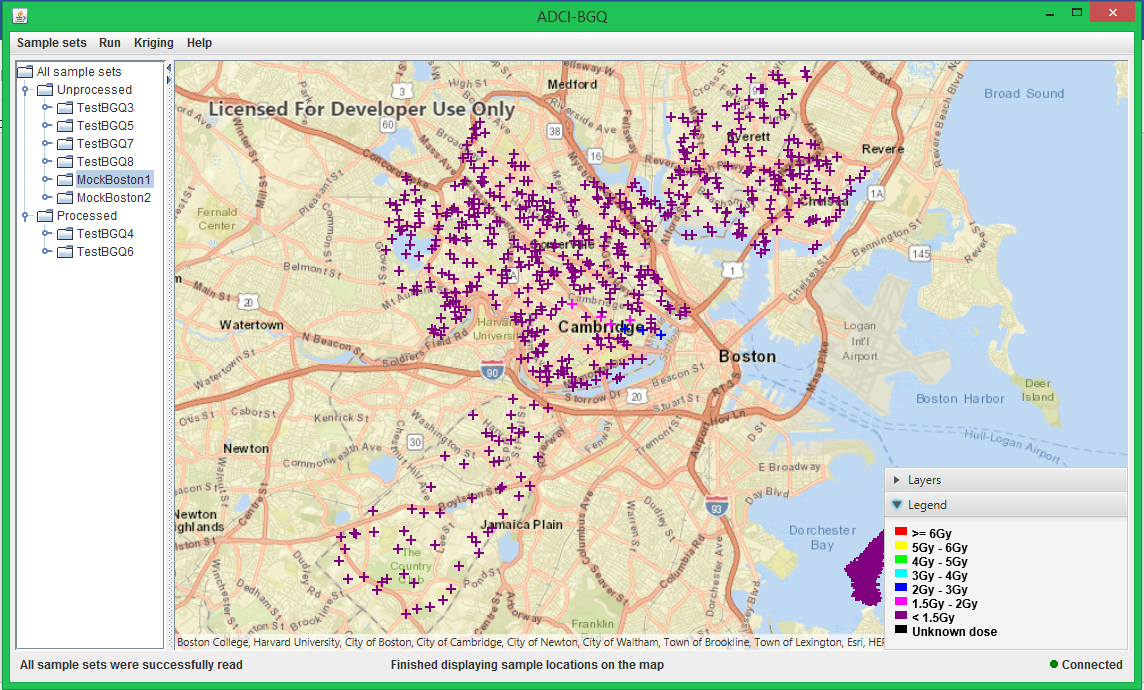The height and width of the screenshot is (690, 1144).
Task: Click the Cambridge label on map
Action: (x=601, y=327)
